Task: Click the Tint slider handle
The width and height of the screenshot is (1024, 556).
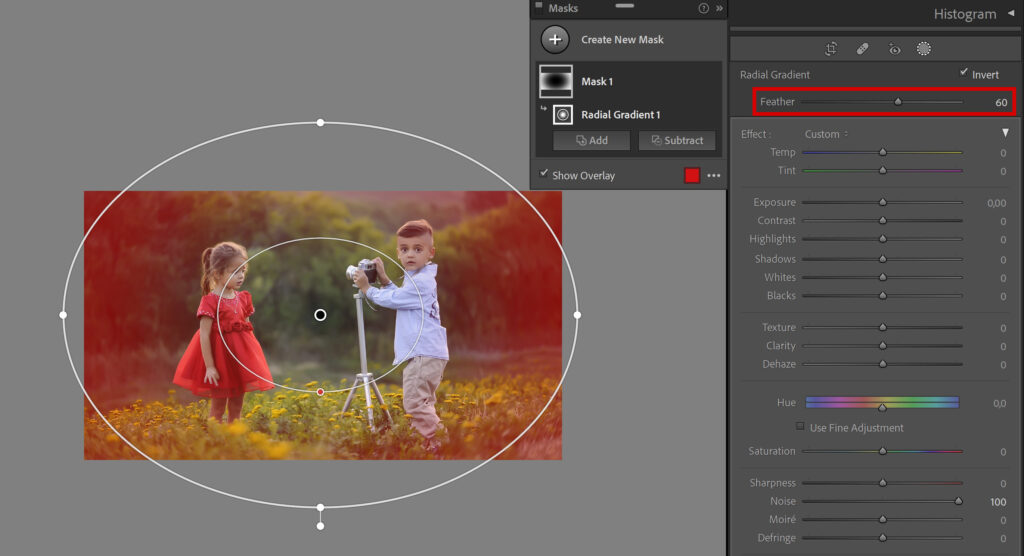Action: [x=883, y=170]
